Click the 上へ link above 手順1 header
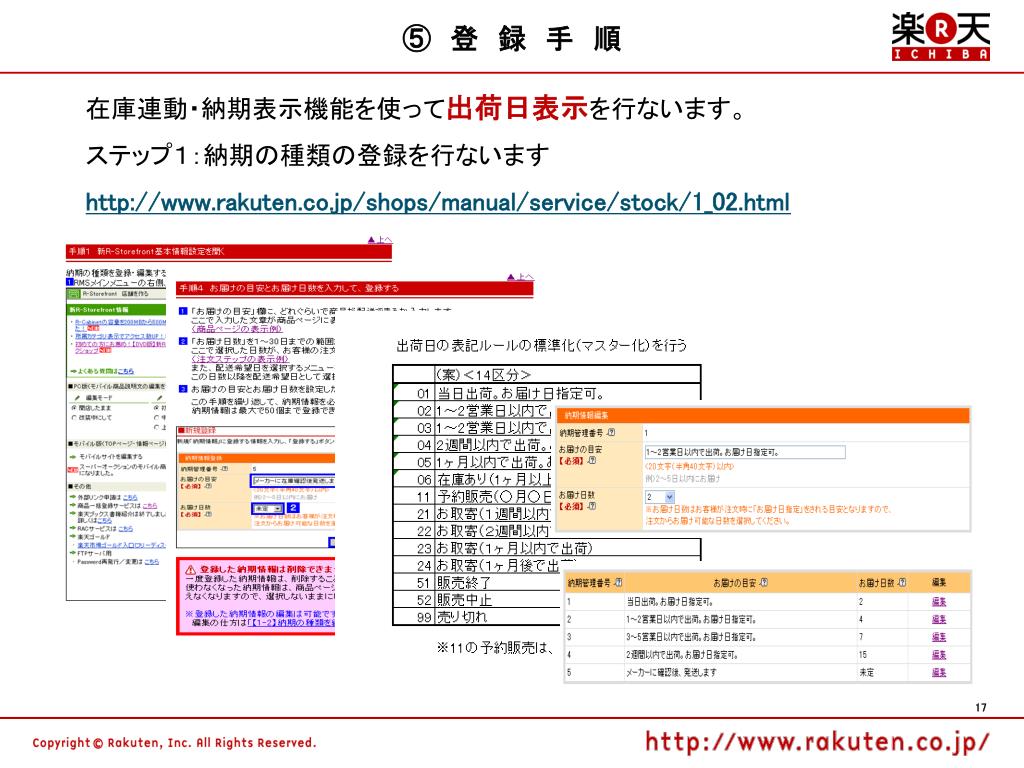This screenshot has width=1024, height=768. pyautogui.click(x=380, y=240)
